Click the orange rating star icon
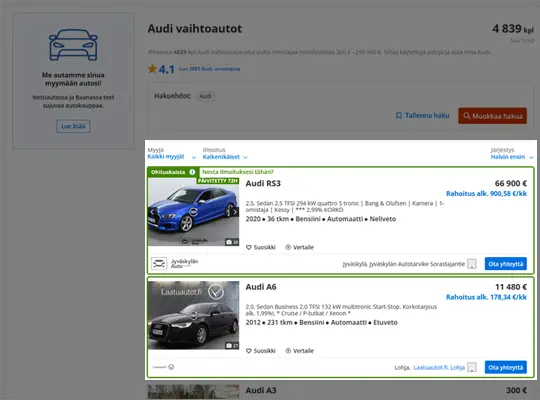Screen dimensions: 540x400 (152, 69)
